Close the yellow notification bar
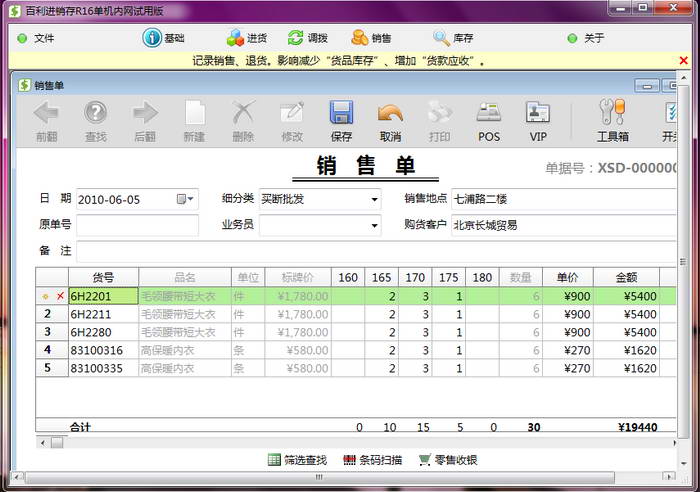 pos(684,60)
